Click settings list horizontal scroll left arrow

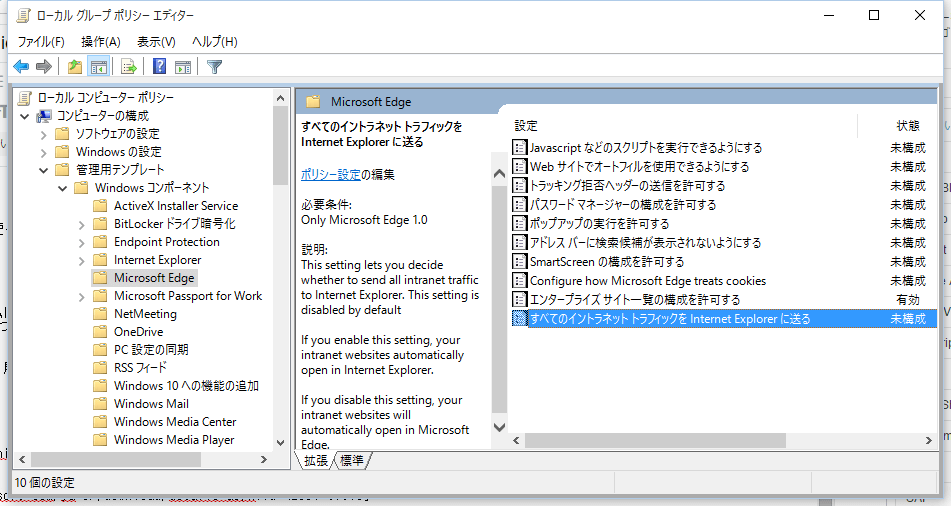pos(517,440)
